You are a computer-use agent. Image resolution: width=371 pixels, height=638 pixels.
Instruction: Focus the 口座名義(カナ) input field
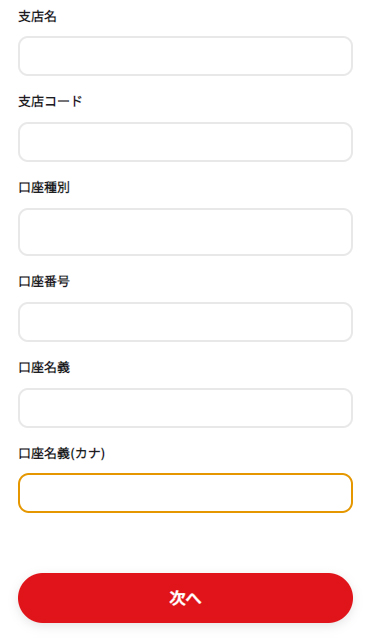click(x=185, y=493)
